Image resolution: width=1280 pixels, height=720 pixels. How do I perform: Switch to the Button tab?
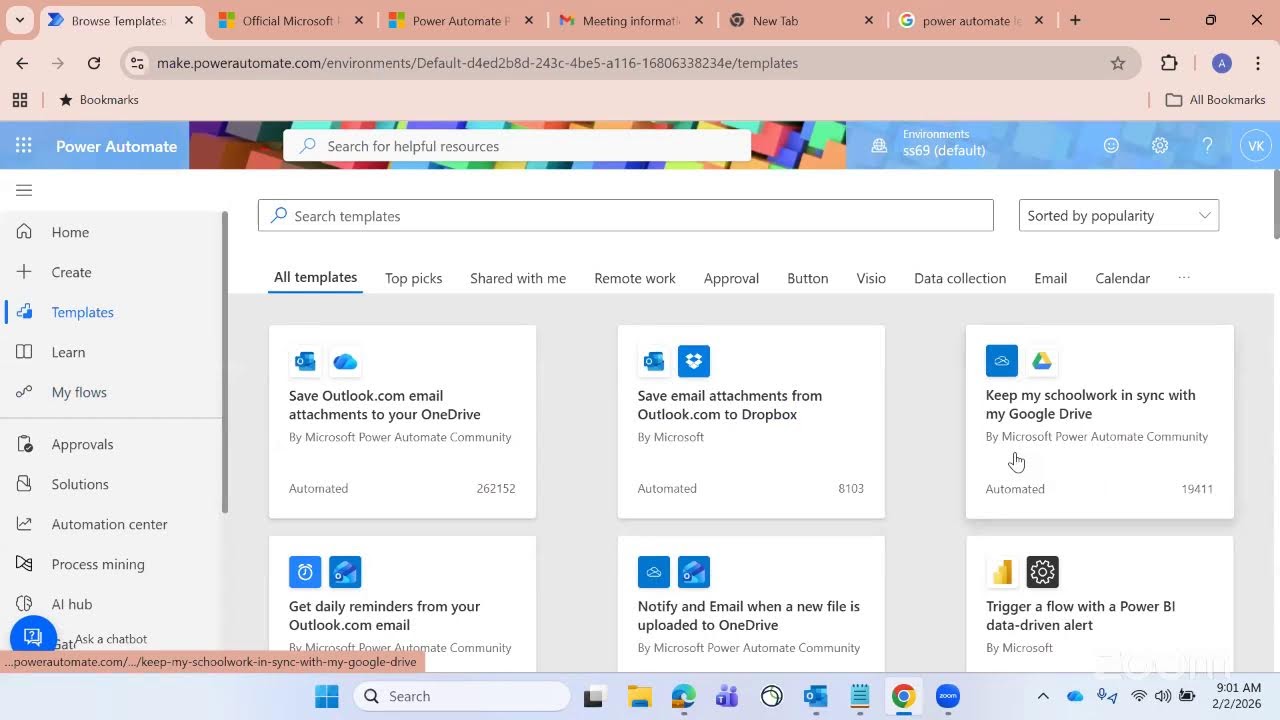tap(808, 278)
